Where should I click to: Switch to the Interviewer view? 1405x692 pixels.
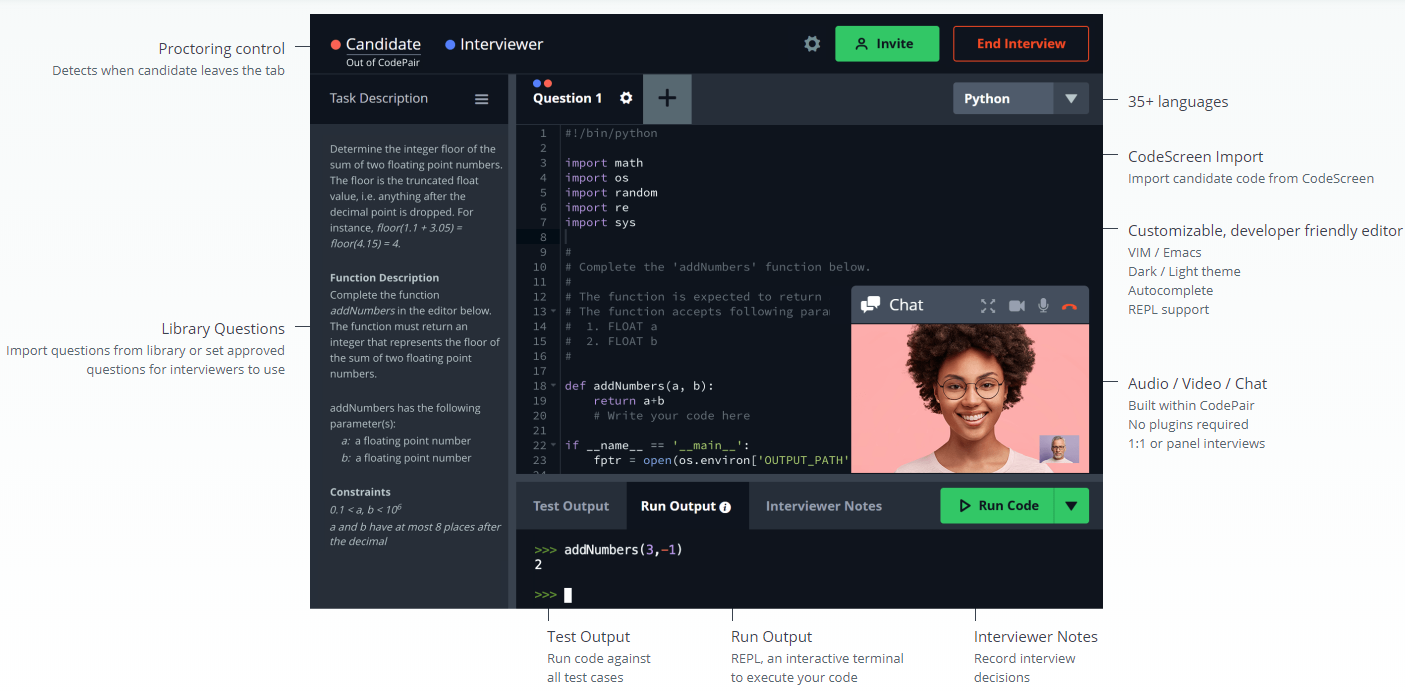(x=501, y=44)
